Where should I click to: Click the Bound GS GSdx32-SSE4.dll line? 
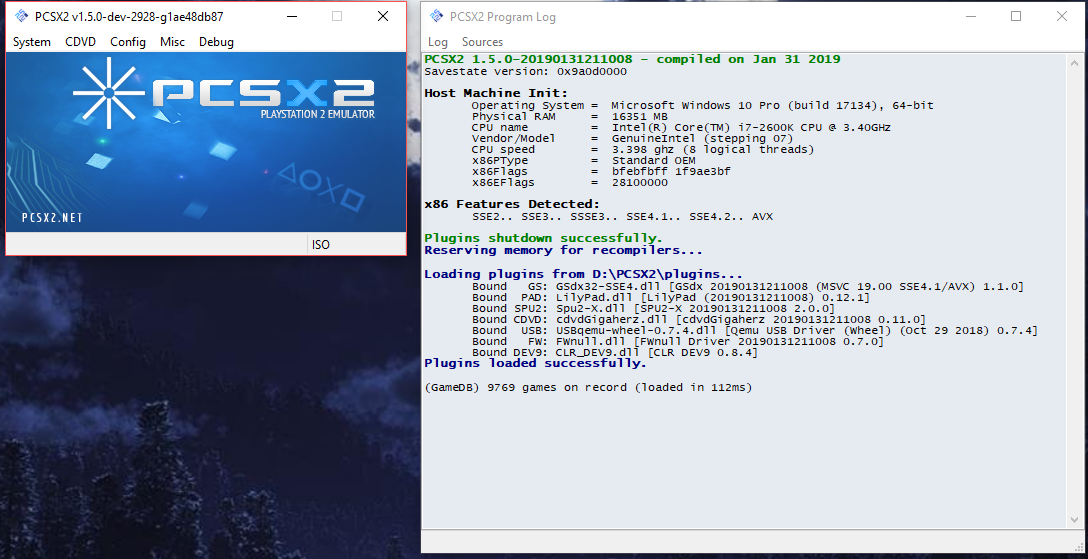748,286
